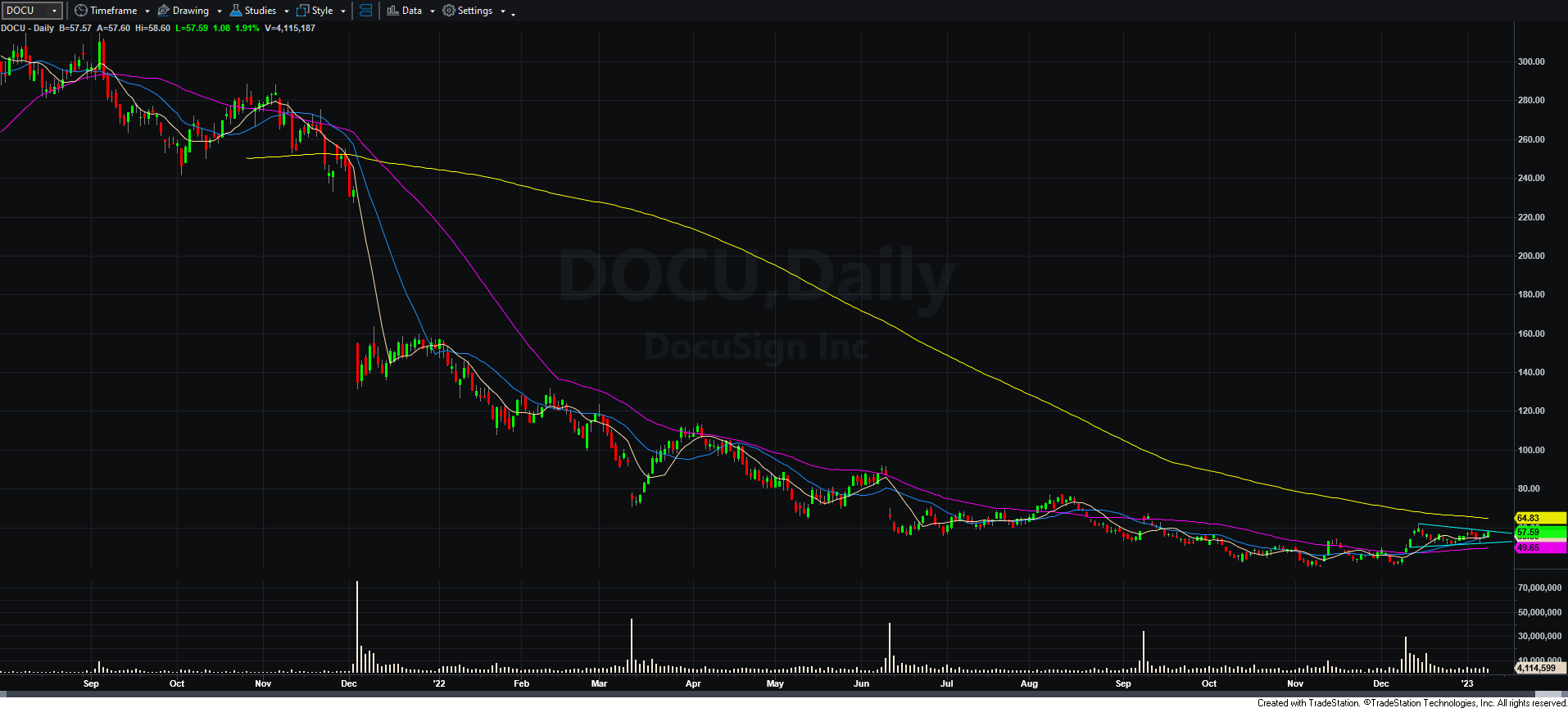The width and height of the screenshot is (1568, 708).
Task: Select the yellow 64.83 price label
Action: (1540, 518)
